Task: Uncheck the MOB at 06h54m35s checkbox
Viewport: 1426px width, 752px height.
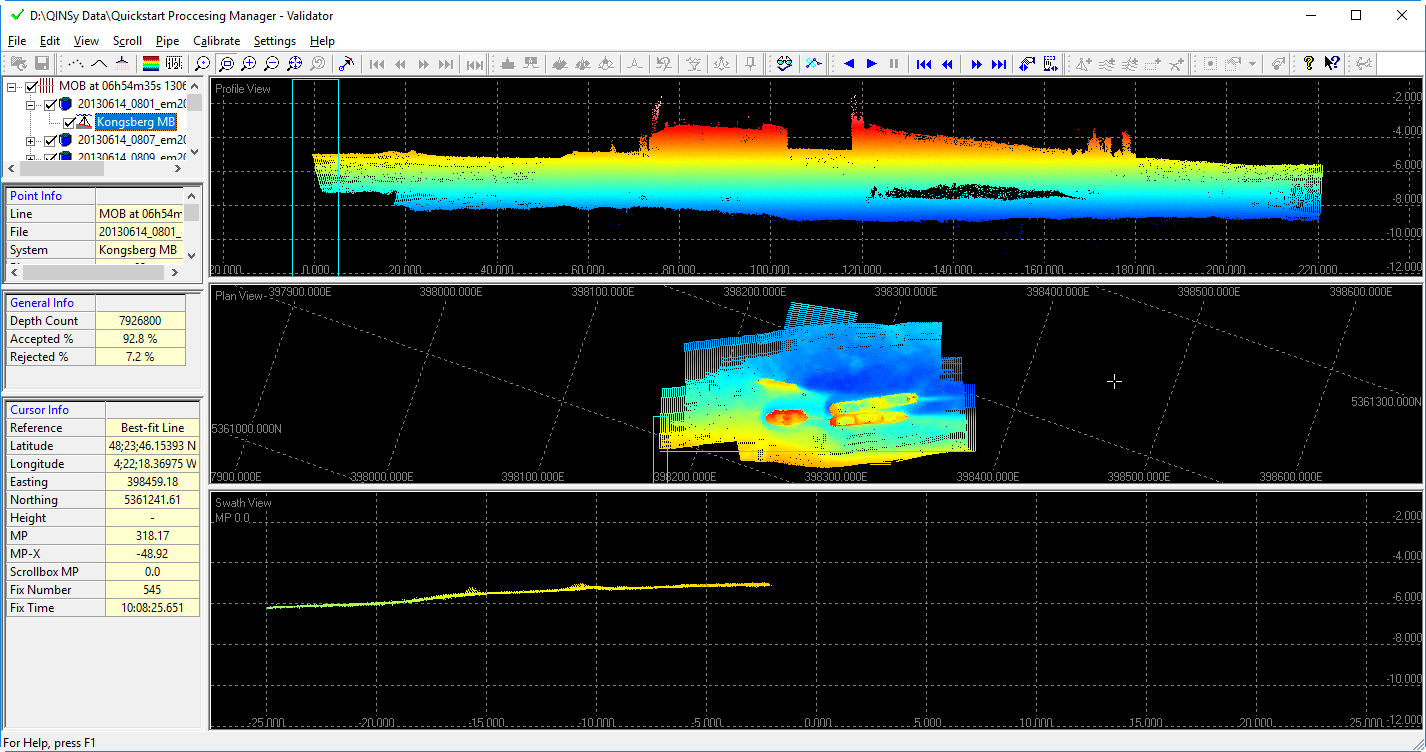Action: (32, 87)
